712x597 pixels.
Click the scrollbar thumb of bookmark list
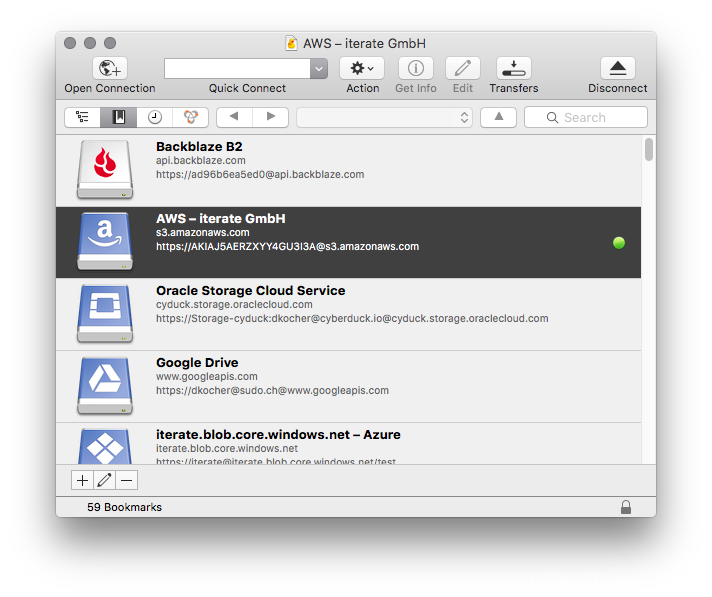click(649, 149)
